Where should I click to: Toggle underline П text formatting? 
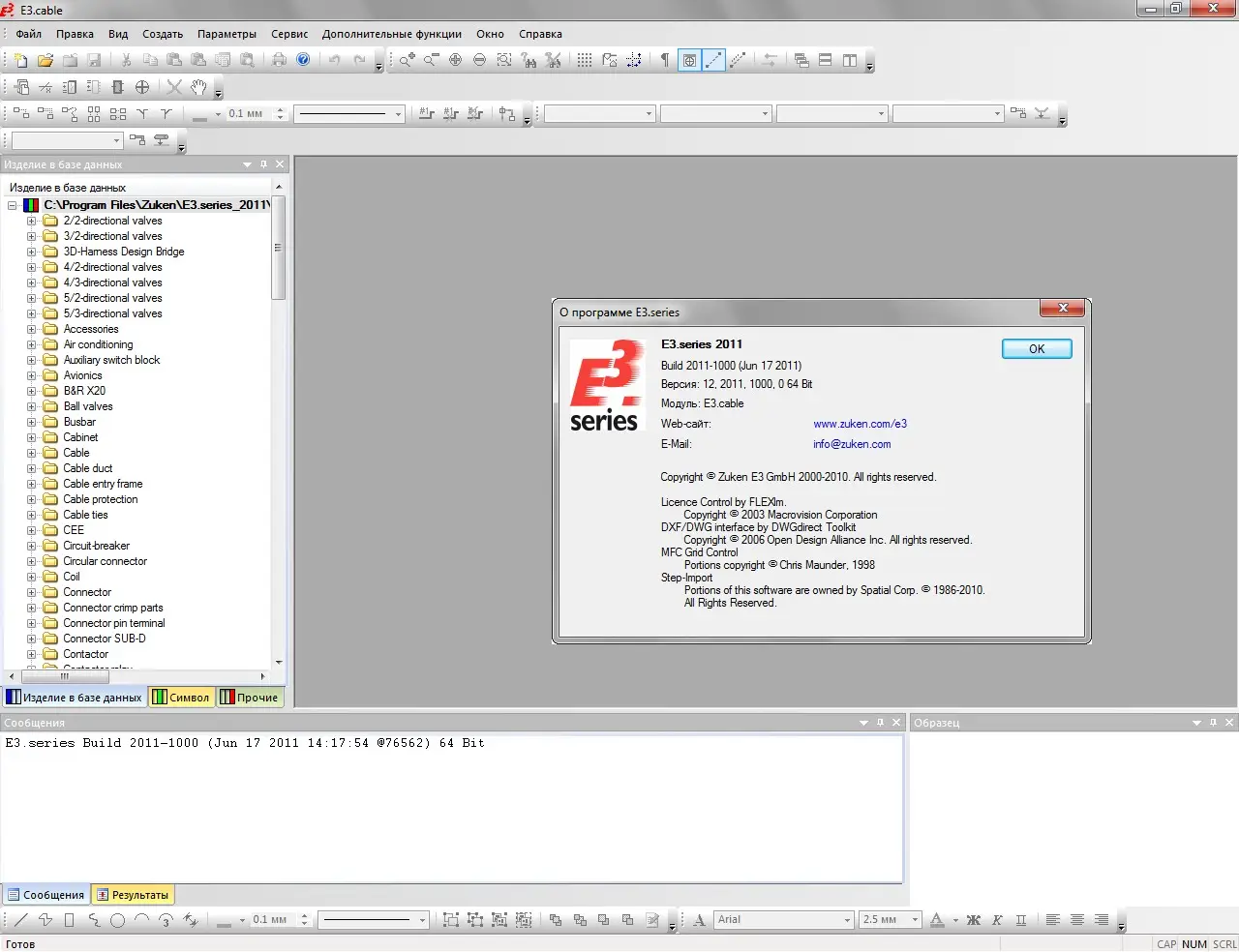pyautogui.click(x=1021, y=920)
